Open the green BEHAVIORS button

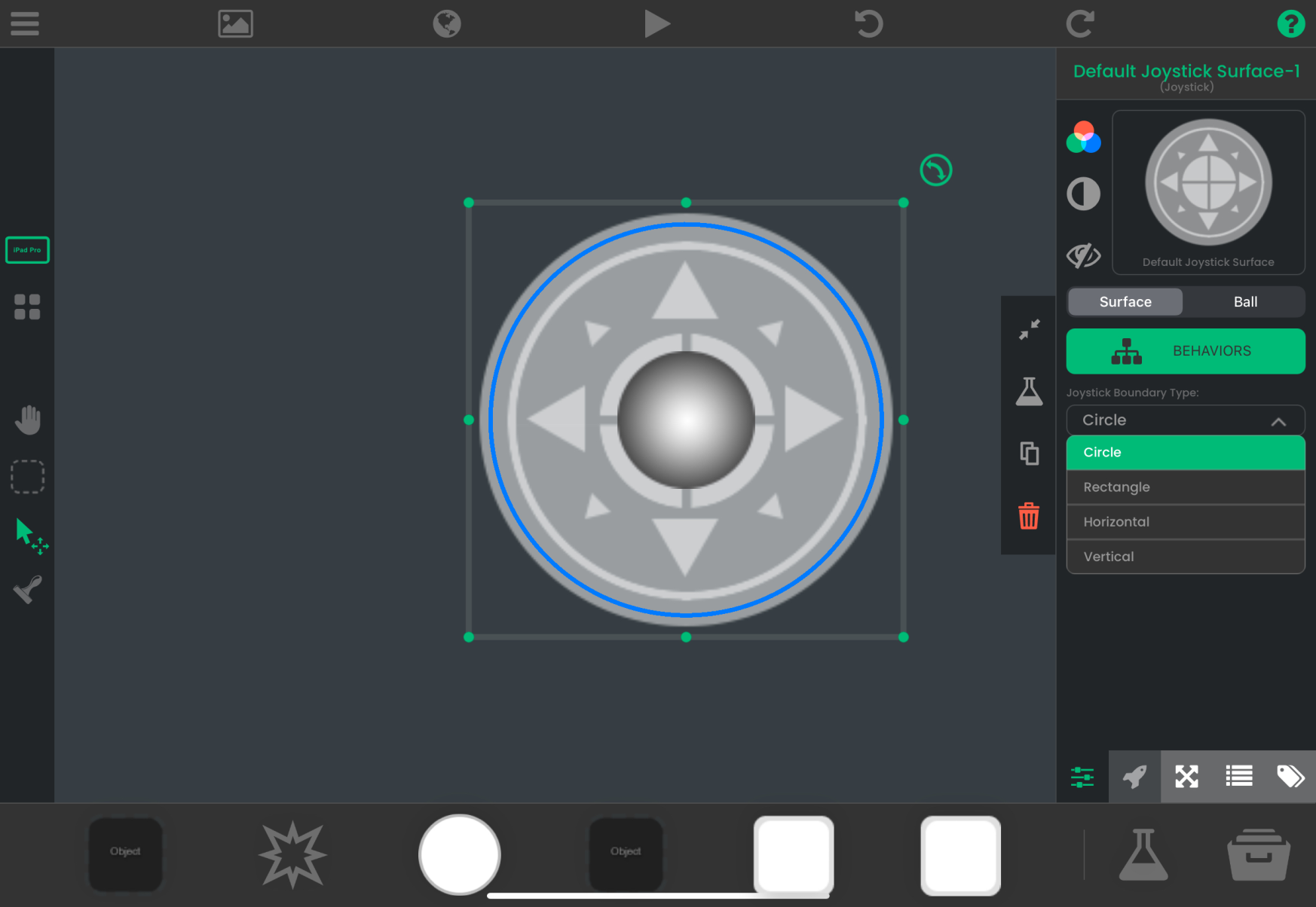[1185, 351]
